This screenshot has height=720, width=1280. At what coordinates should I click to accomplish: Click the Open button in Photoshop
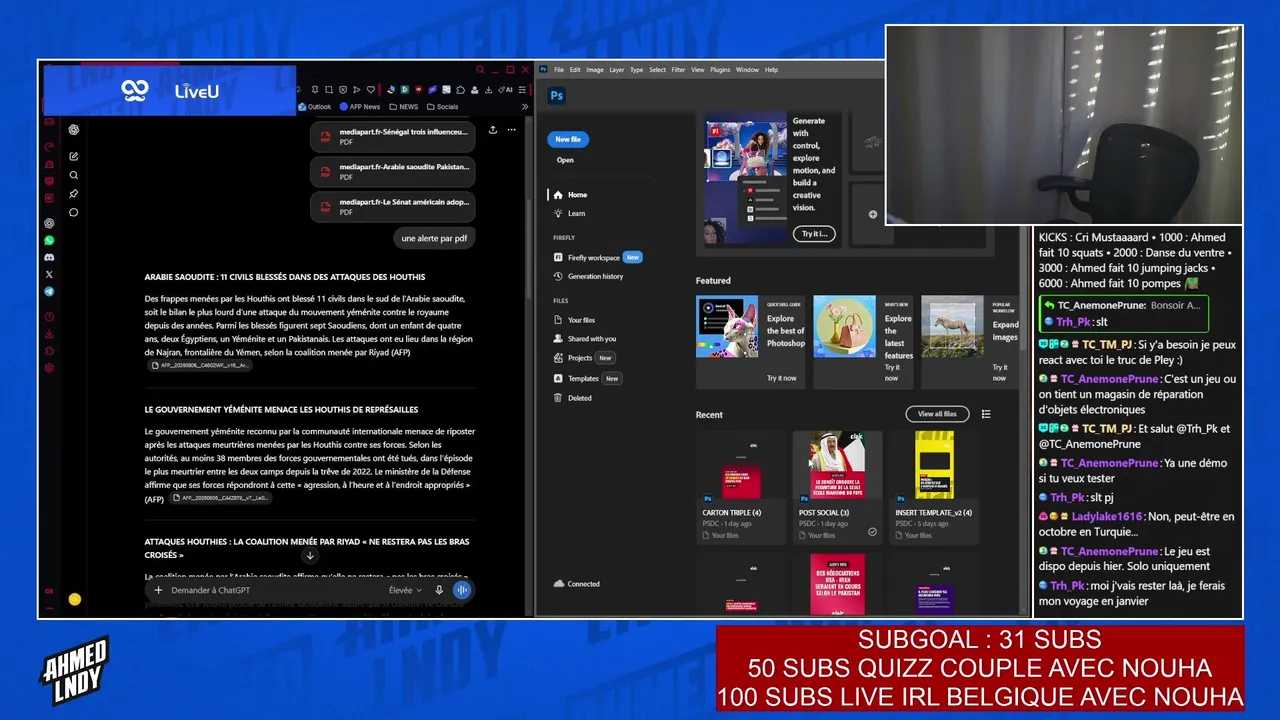[x=565, y=160]
